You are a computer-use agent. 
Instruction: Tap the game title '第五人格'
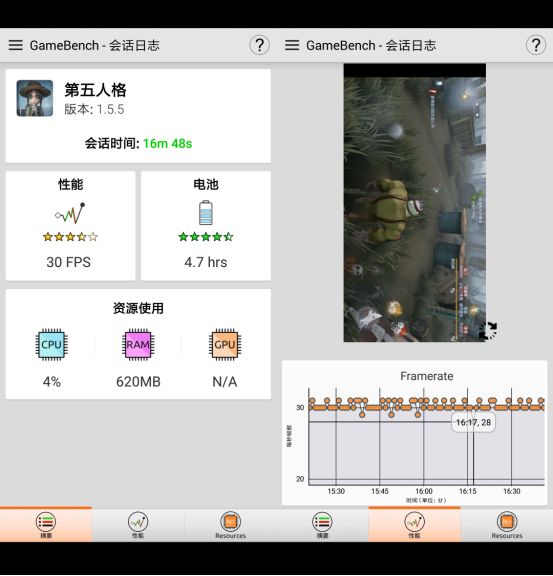(x=95, y=90)
